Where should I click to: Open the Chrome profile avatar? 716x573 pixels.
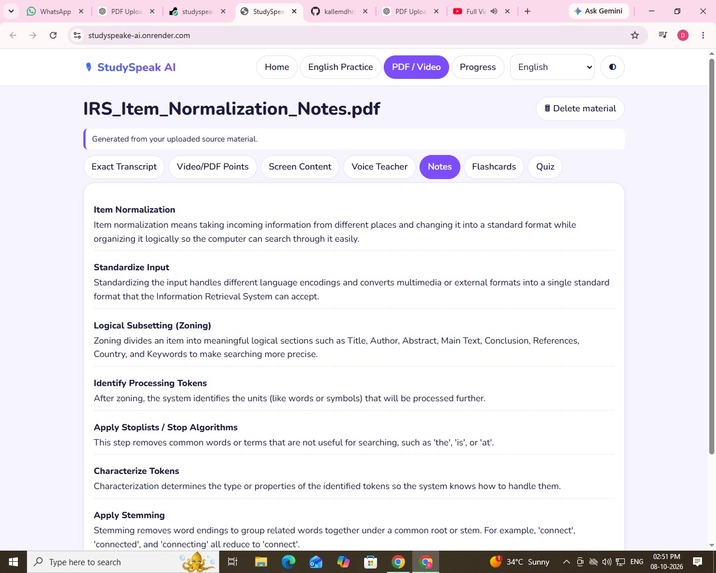(683, 35)
